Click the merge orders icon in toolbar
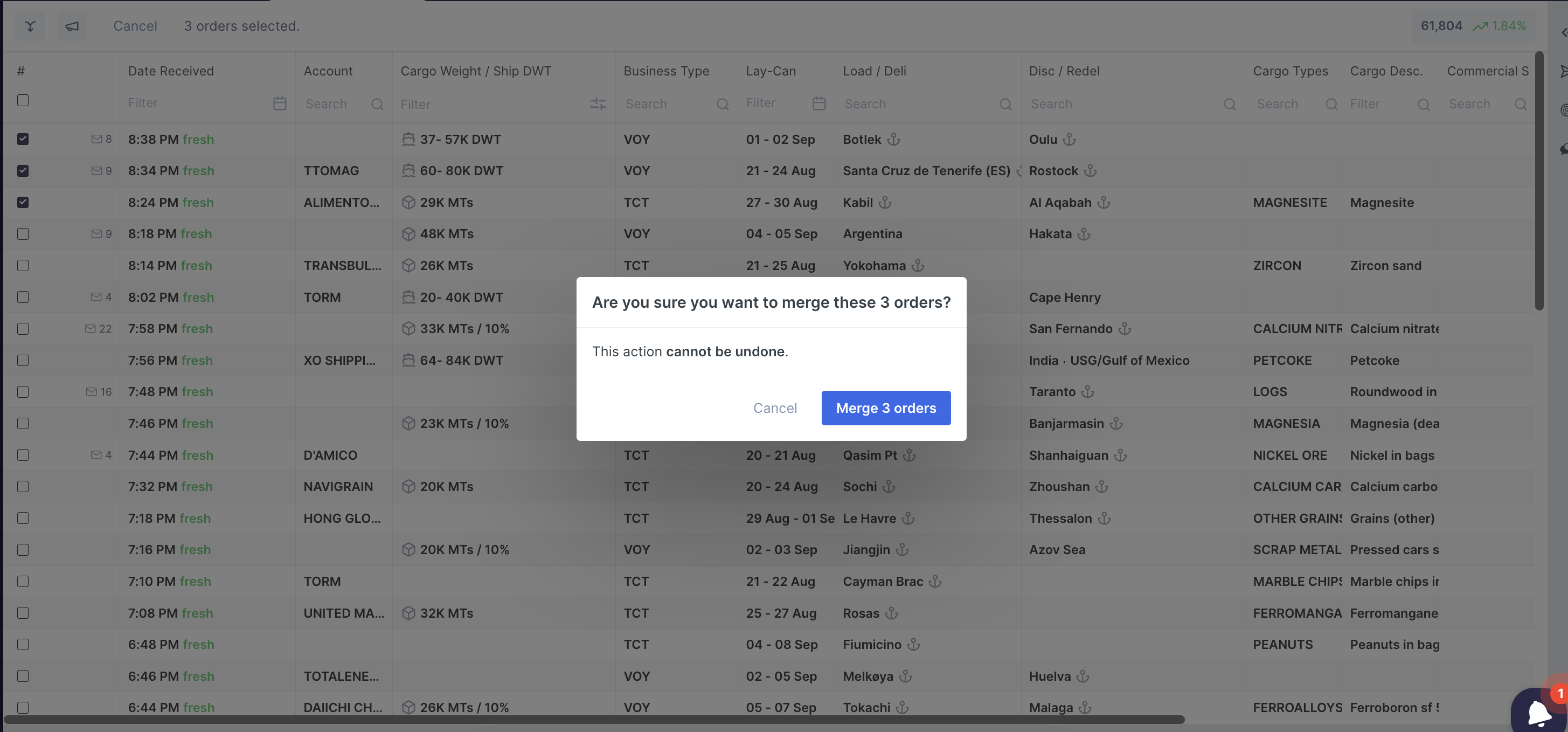The width and height of the screenshot is (1568, 732). pos(30,26)
